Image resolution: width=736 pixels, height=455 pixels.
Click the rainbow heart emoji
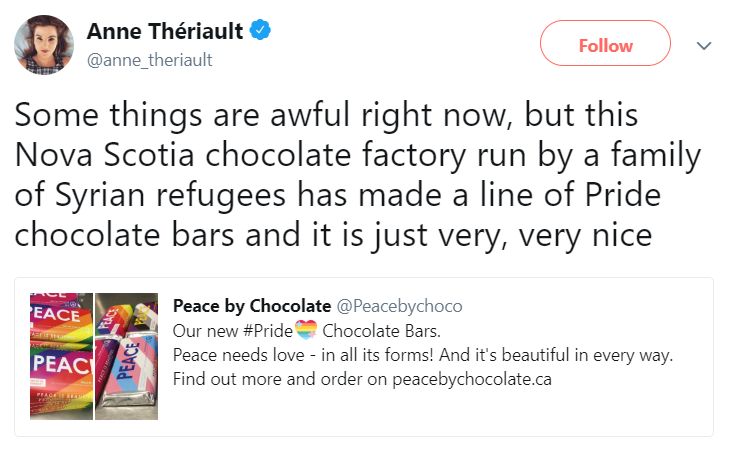point(304,331)
